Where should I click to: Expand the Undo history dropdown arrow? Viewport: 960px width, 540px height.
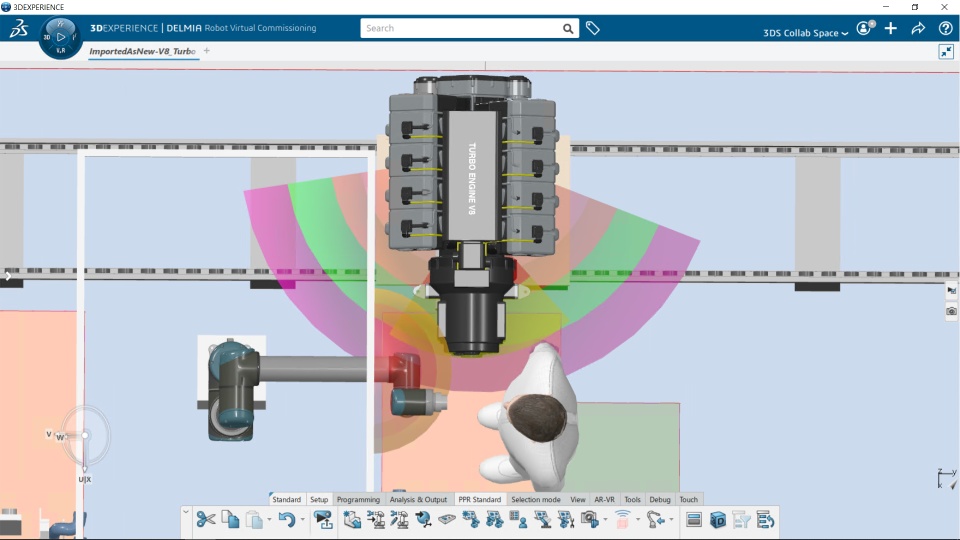(x=302, y=520)
